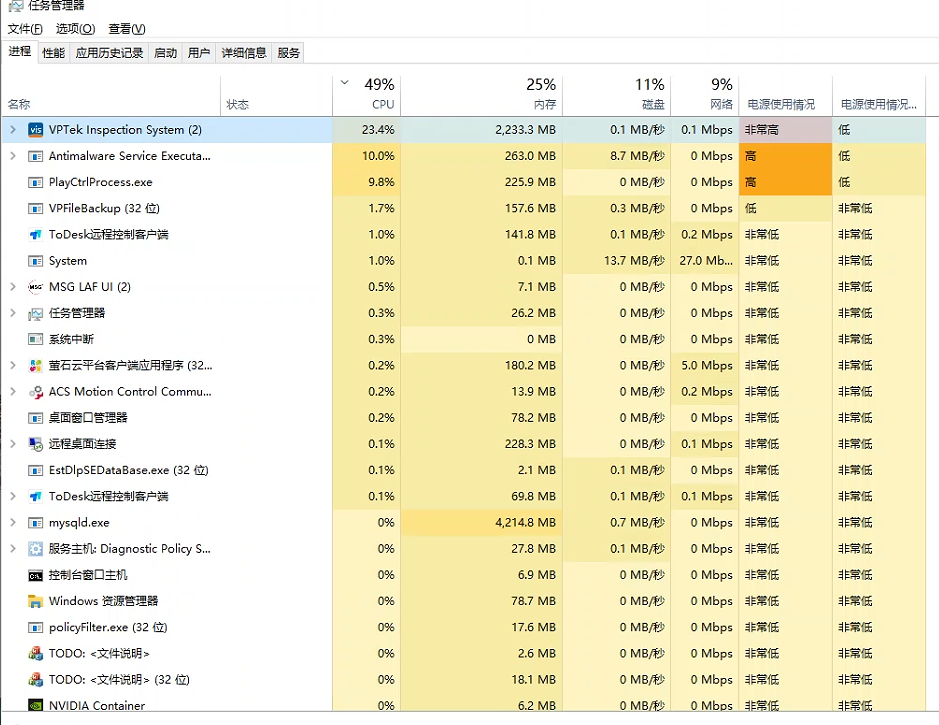Screen dimensions: 939x725
Task: Expand the 服务主机: Diagnostic Policy row
Action: [x=13, y=549]
